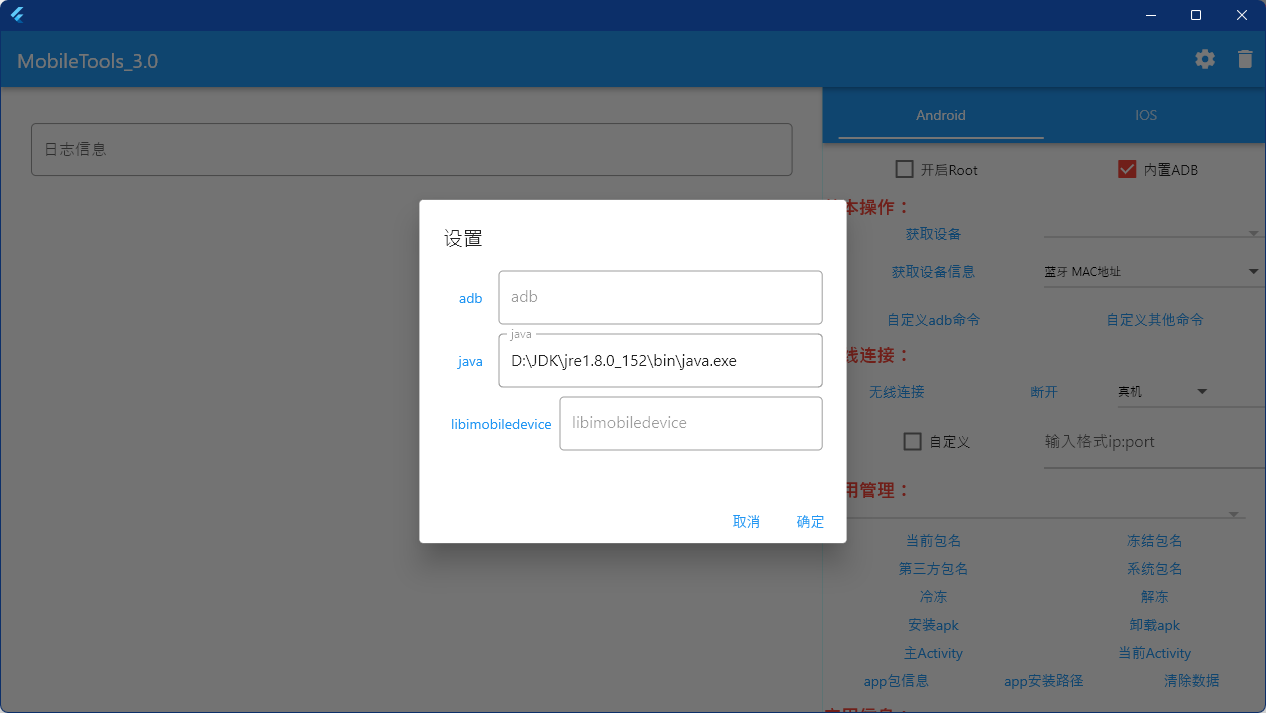Click the ip:port input field
Image resolution: width=1266 pixels, height=713 pixels.
pyautogui.click(x=1155, y=441)
